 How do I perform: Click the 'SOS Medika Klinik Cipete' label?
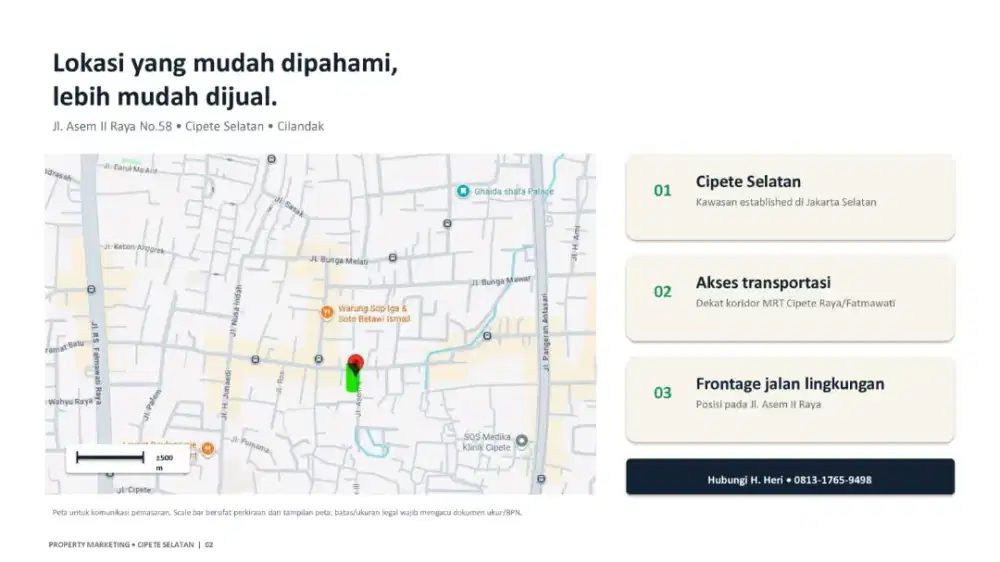pyautogui.click(x=487, y=442)
